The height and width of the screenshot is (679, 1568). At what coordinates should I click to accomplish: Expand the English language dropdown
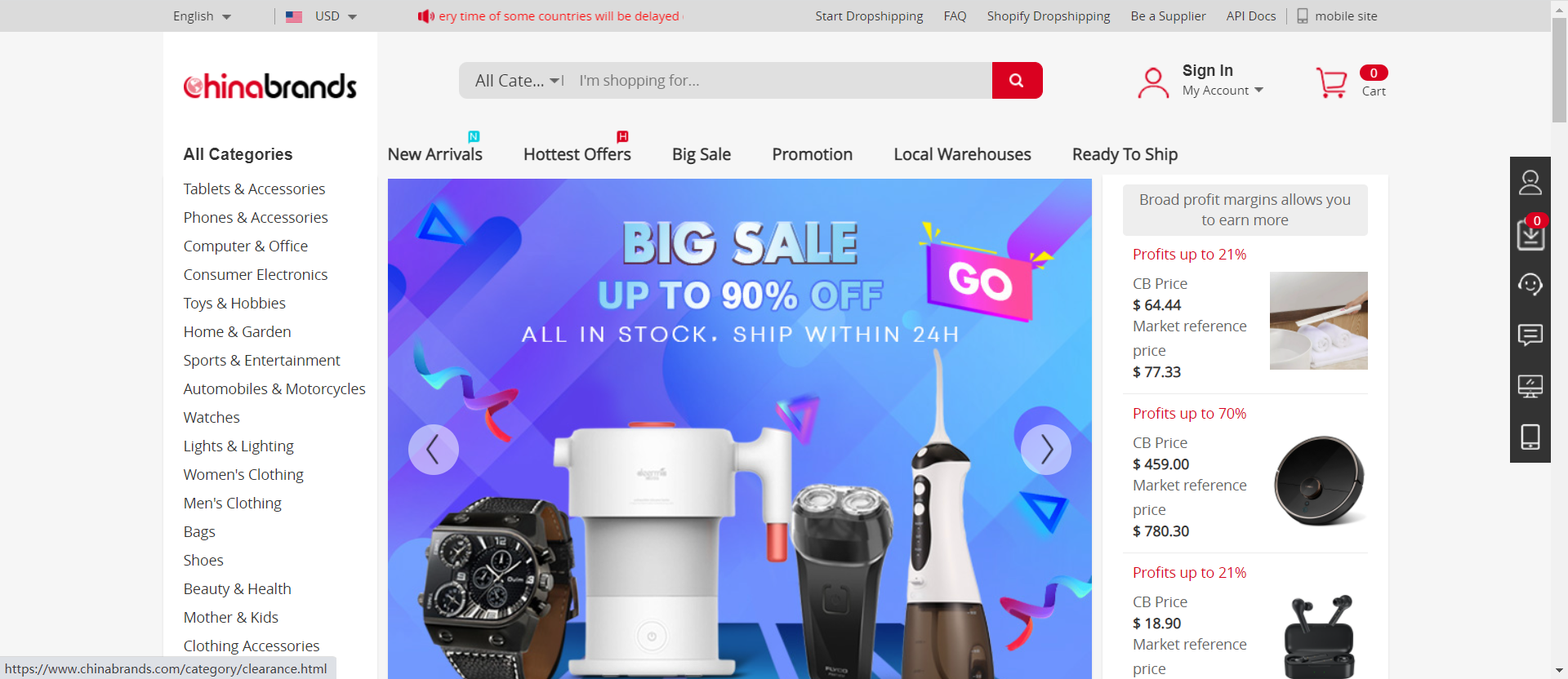202,16
